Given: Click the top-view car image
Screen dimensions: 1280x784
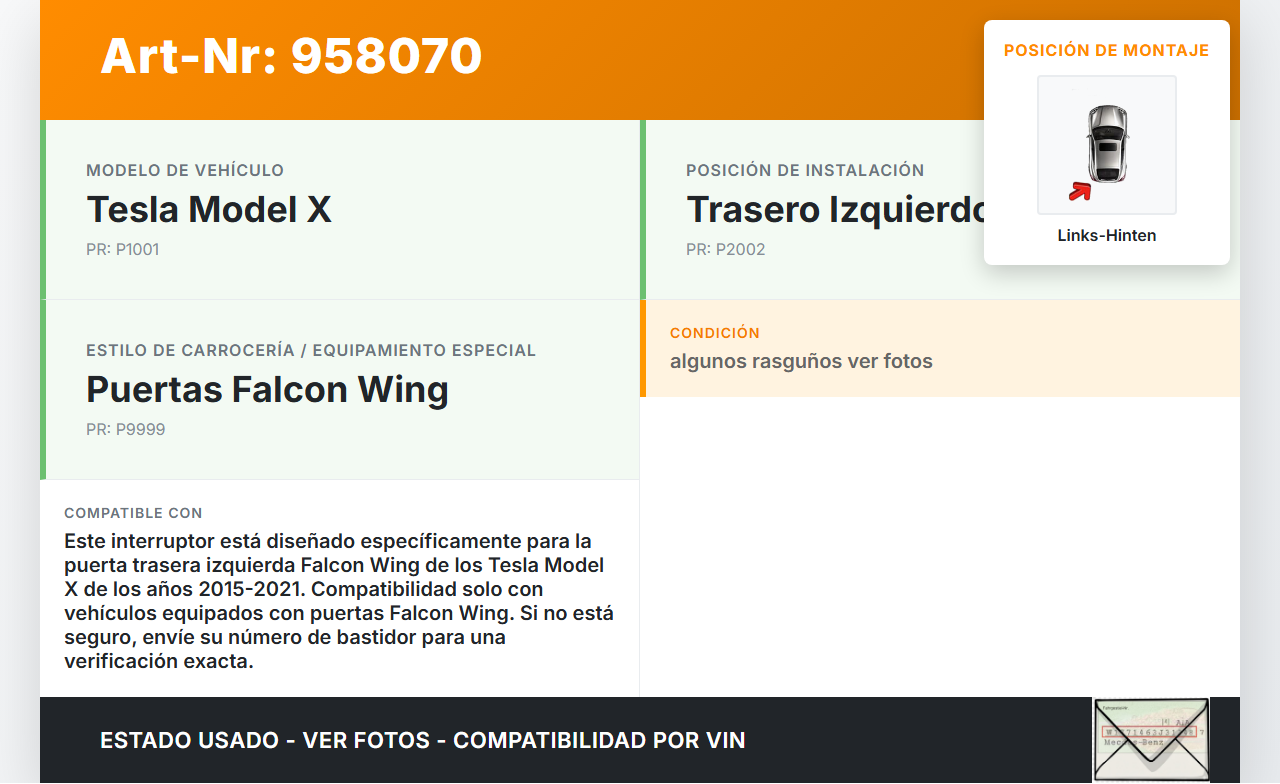Looking at the screenshot, I should click(1107, 145).
